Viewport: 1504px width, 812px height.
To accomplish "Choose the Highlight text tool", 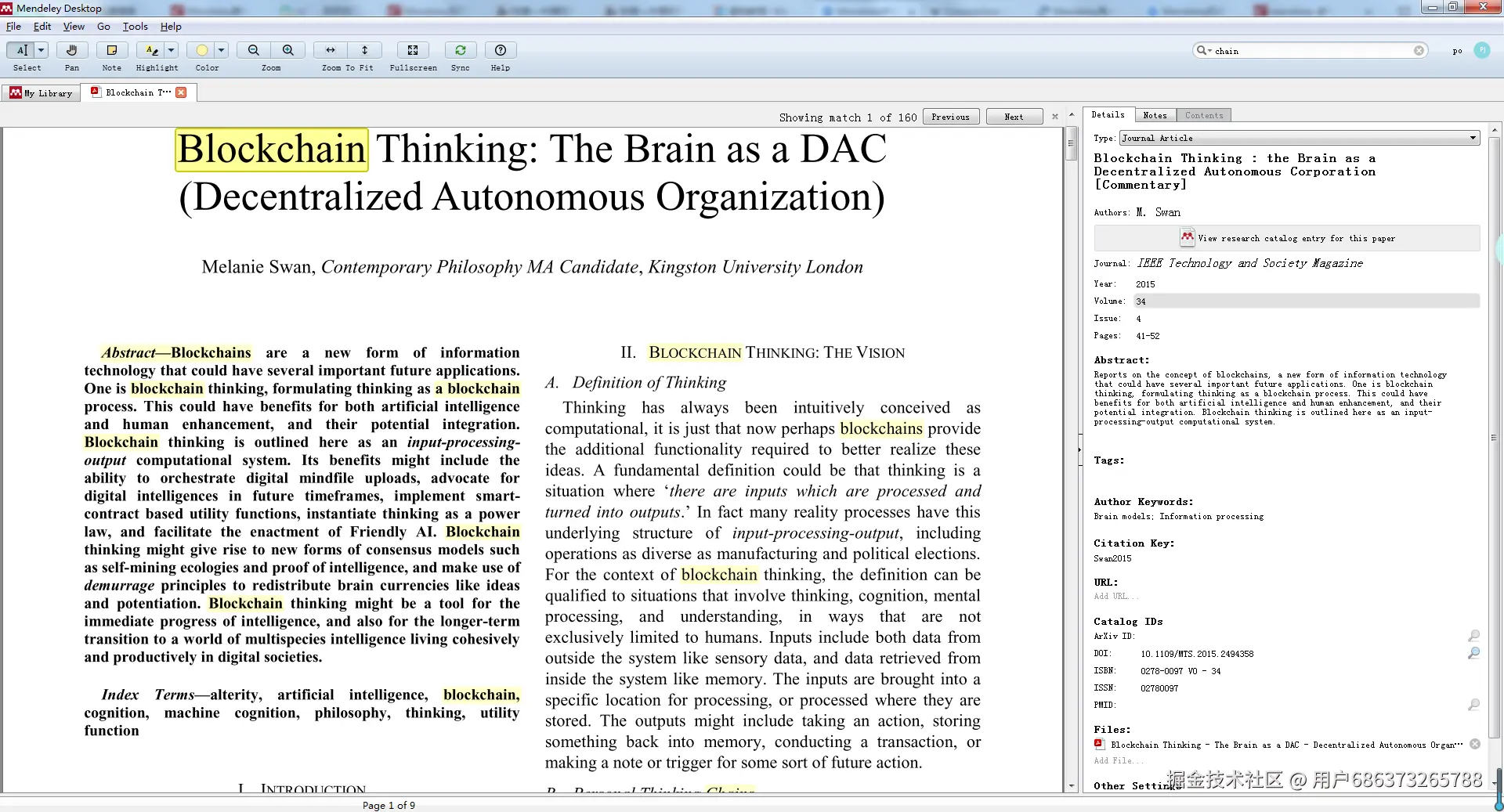I will pos(151,50).
